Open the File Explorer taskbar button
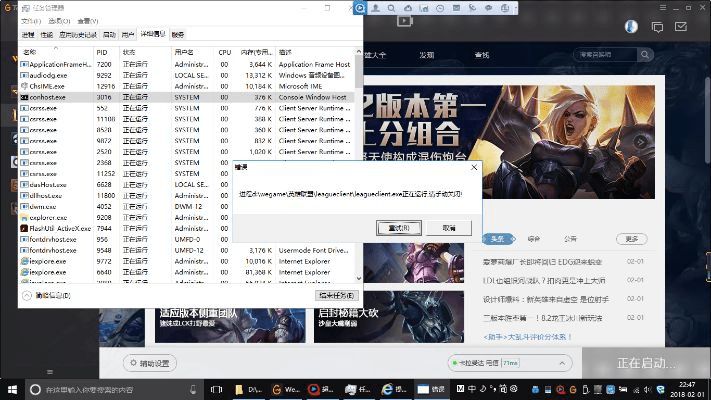This screenshot has height=400, width=711. 247,390
